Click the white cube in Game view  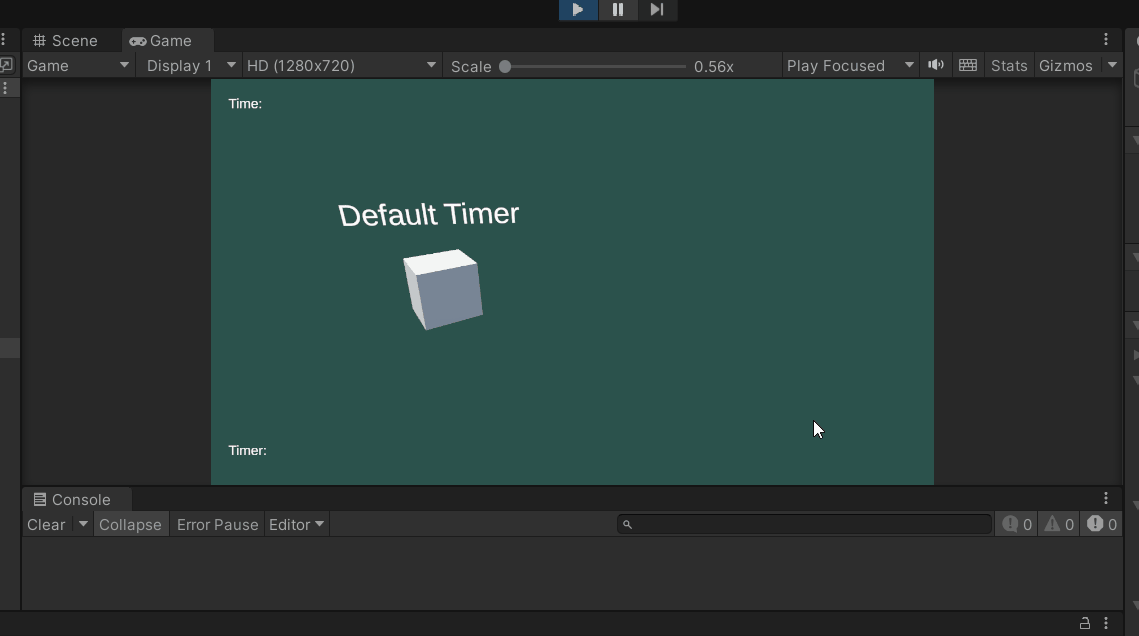(x=443, y=289)
